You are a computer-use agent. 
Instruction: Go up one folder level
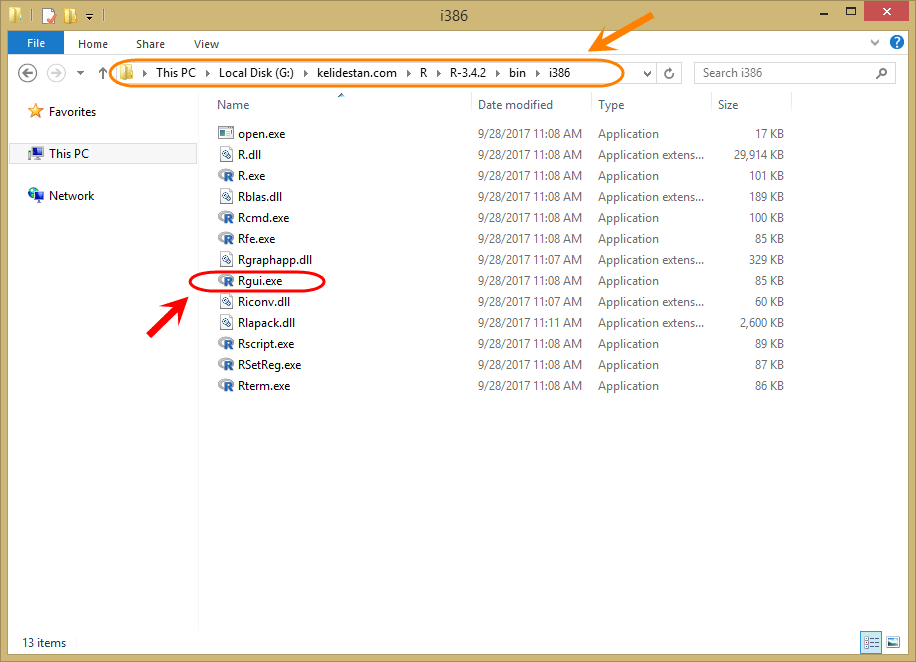tap(102, 73)
